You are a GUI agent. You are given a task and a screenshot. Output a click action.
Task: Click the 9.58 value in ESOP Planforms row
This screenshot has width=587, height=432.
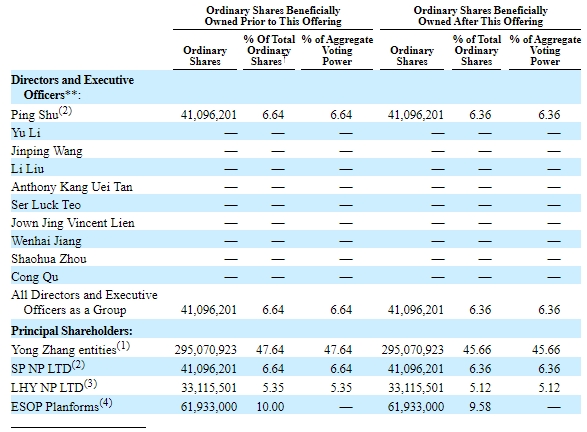tap(480, 406)
